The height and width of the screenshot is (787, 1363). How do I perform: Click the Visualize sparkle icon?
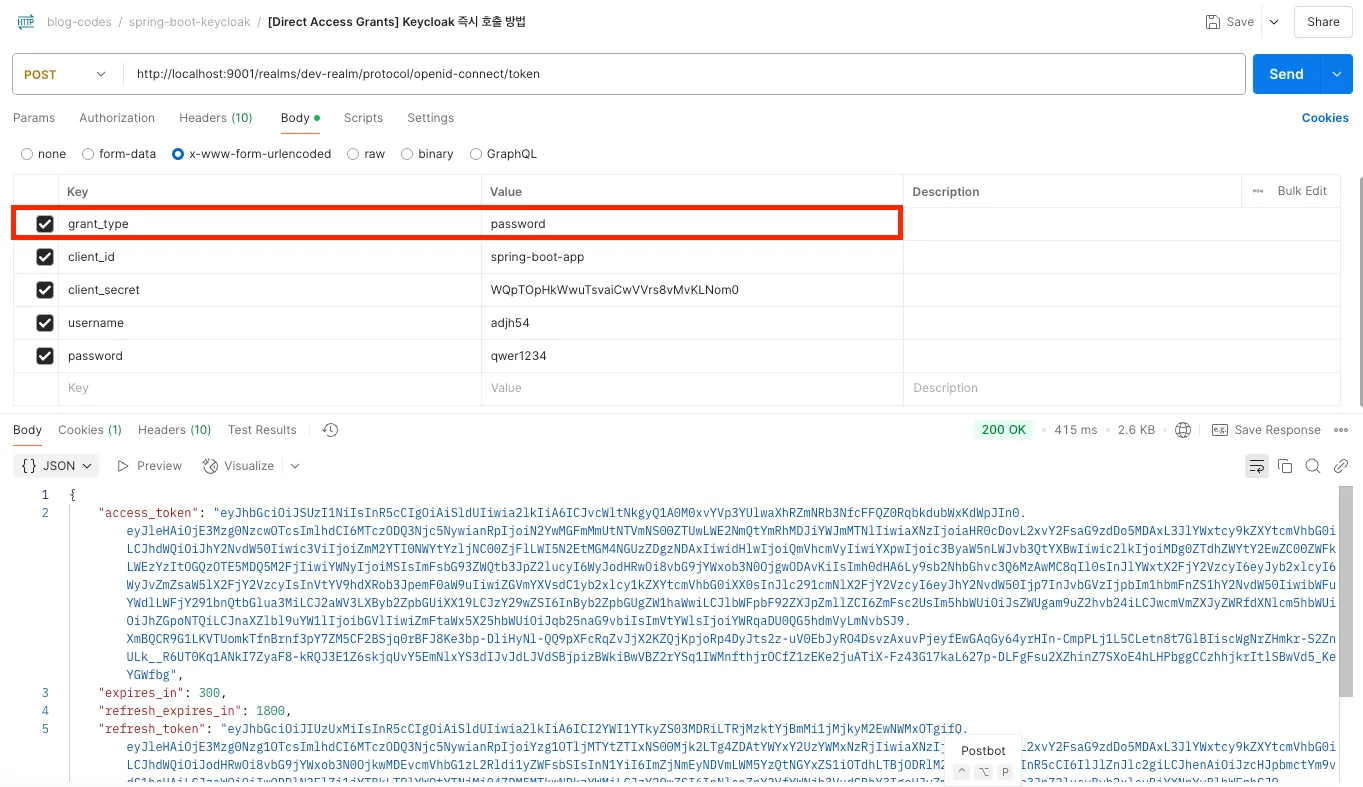point(210,466)
